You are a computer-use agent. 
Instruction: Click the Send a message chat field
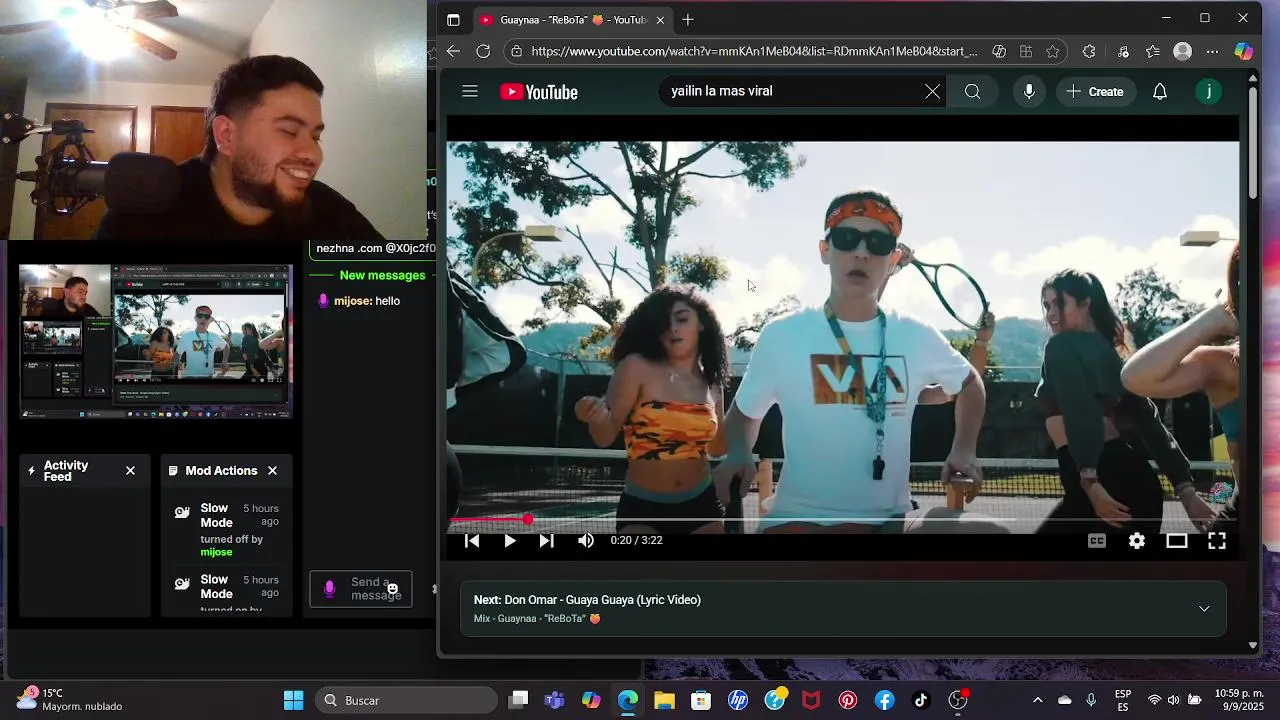(361, 588)
